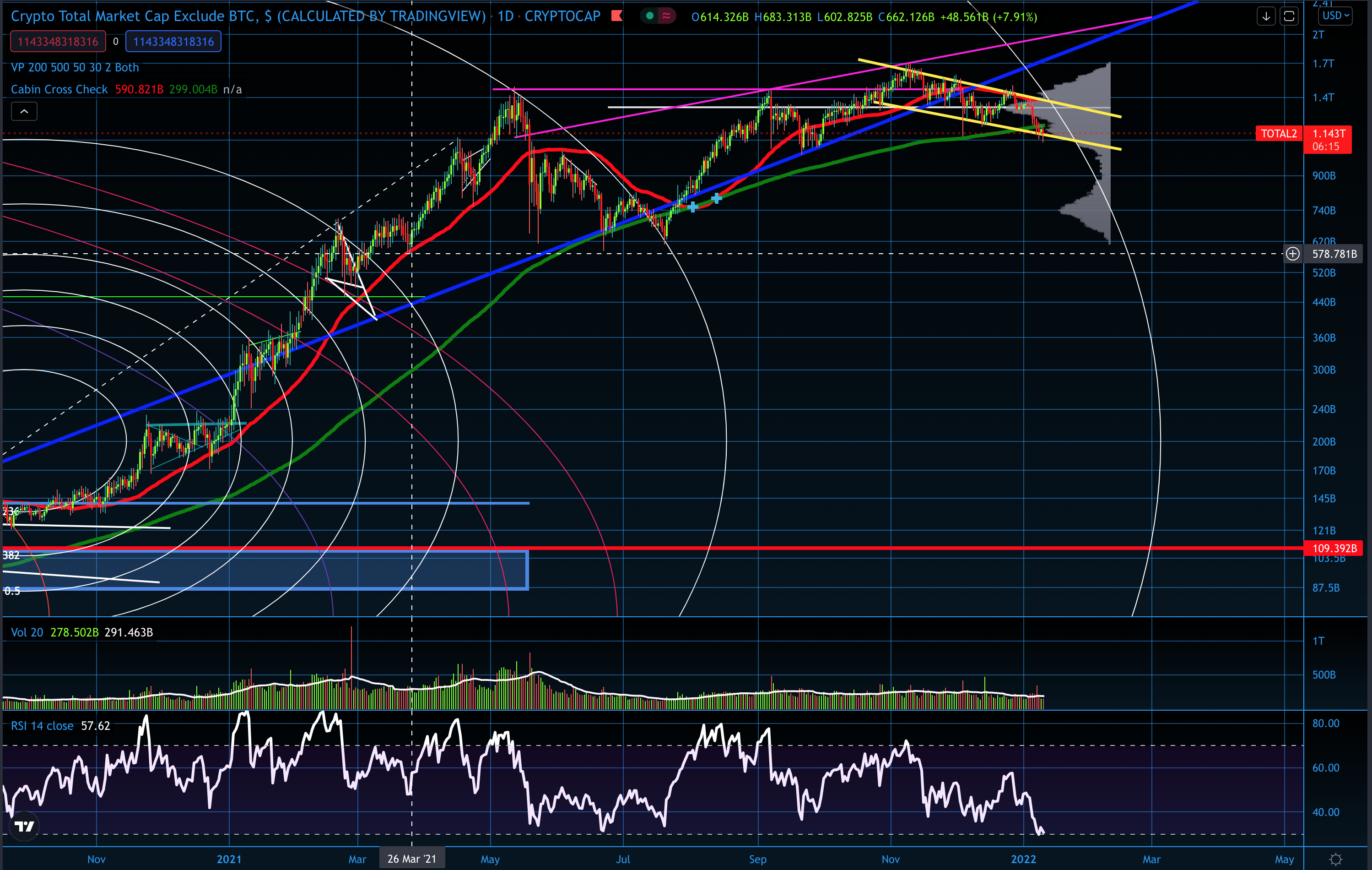
Task: Click the fullscreen chart frame icon
Action: 1289,16
